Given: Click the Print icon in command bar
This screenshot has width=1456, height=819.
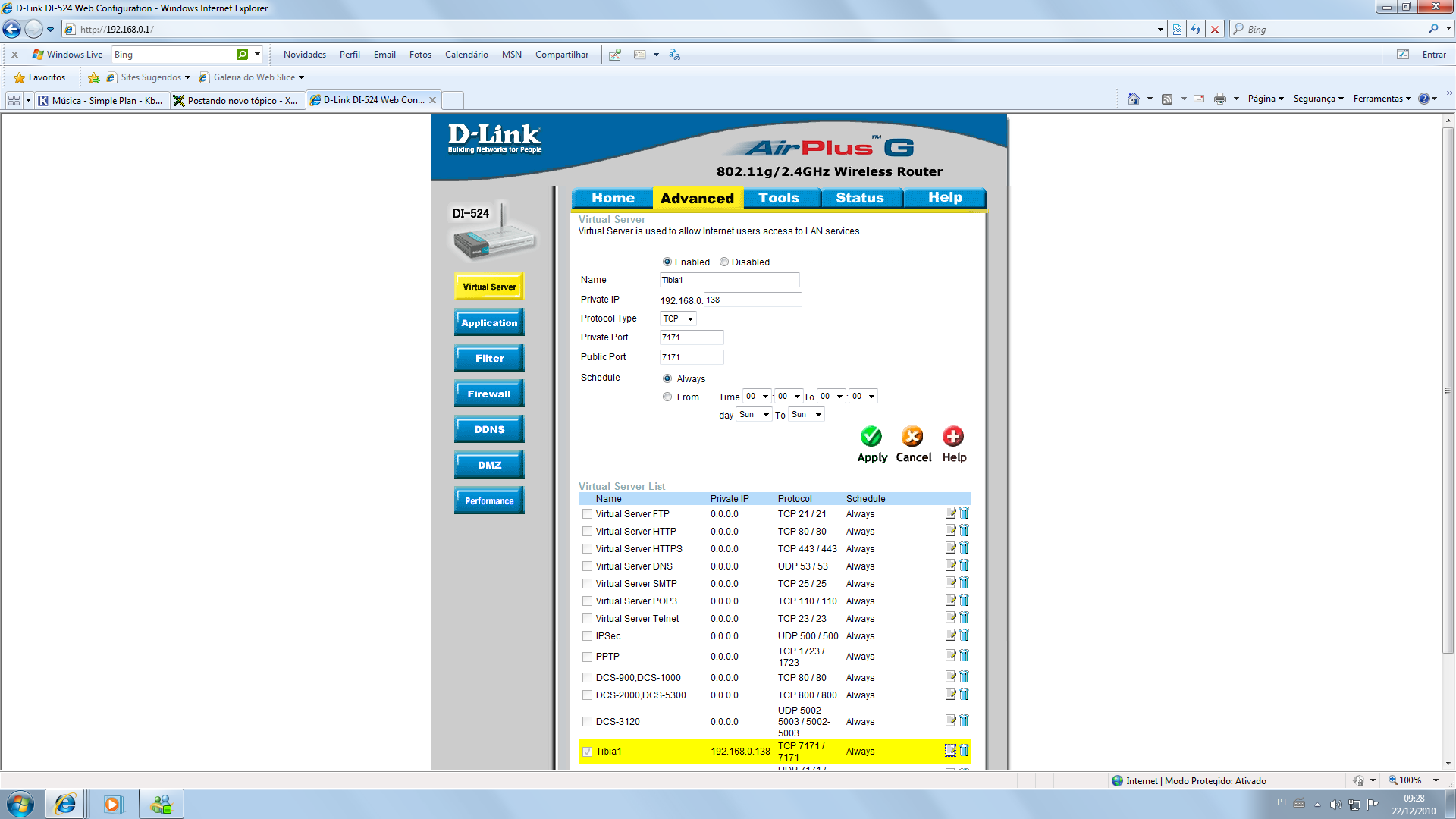Looking at the screenshot, I should pos(1219,99).
